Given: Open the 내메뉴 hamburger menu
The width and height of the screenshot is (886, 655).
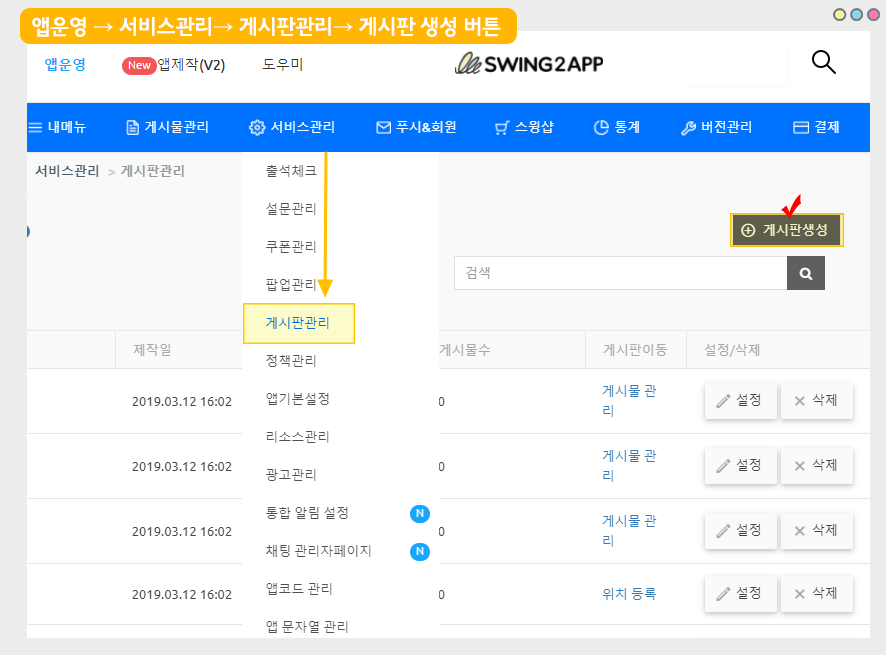Looking at the screenshot, I should pos(57,127).
